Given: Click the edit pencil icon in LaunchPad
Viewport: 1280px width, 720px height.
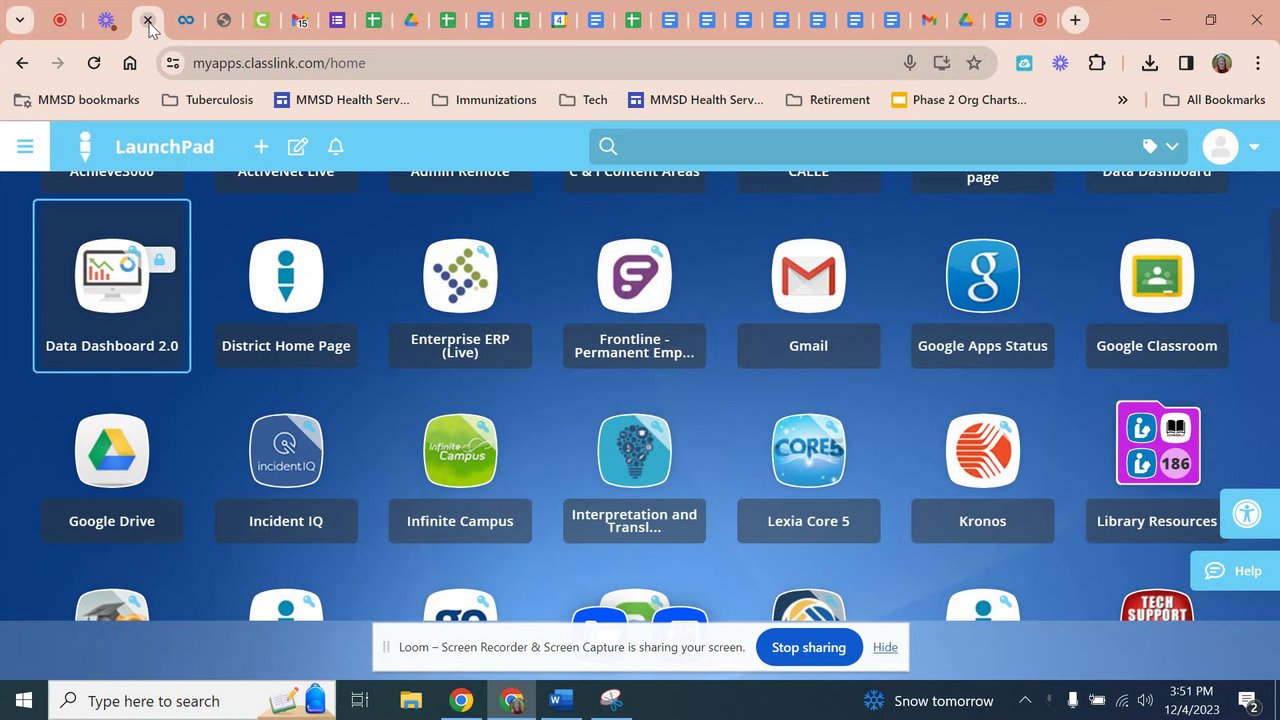Looking at the screenshot, I should [x=298, y=147].
